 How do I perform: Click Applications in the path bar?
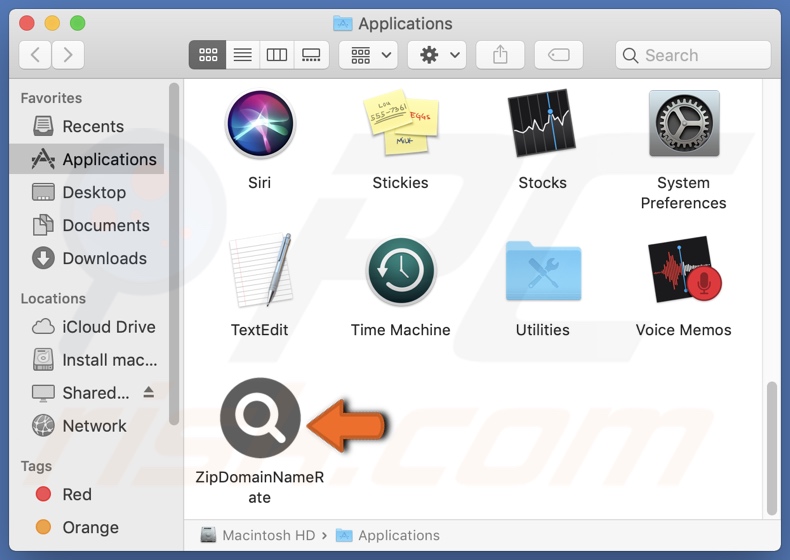[x=388, y=535]
